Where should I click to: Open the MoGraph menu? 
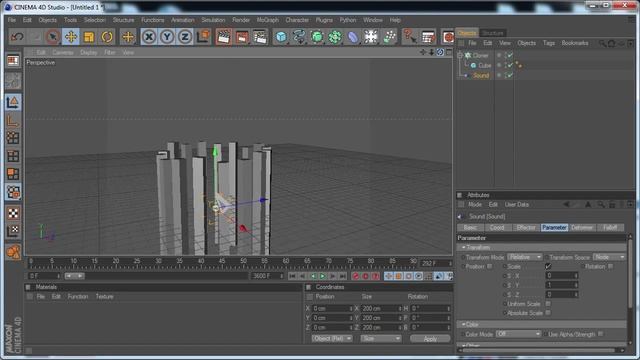[267, 20]
